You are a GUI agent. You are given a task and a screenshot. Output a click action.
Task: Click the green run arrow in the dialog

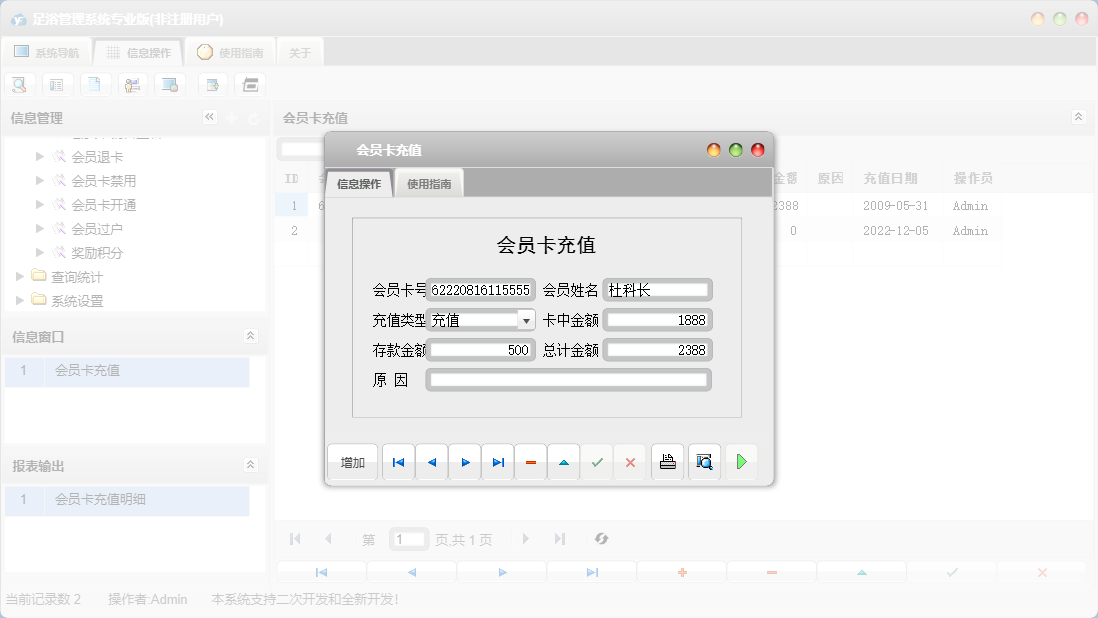(740, 461)
